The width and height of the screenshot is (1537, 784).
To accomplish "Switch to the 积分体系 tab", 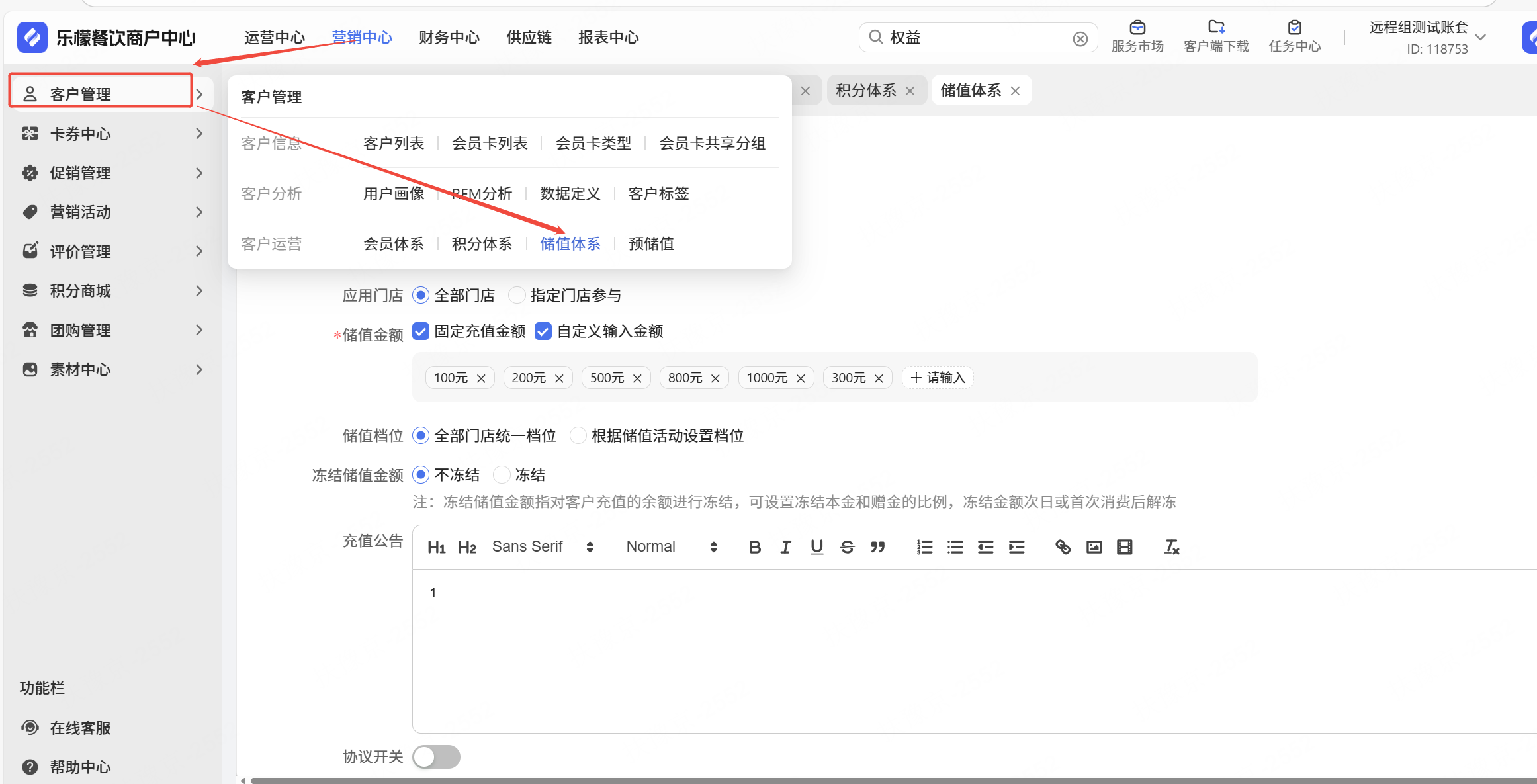I will point(865,91).
